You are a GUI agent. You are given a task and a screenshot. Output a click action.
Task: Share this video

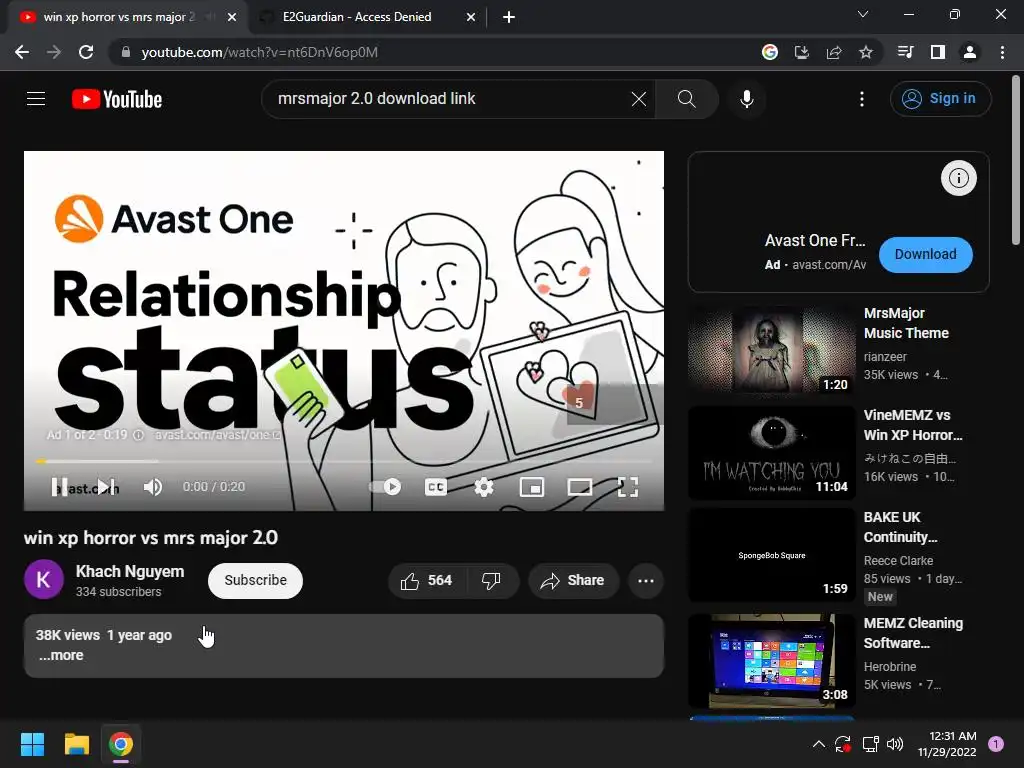(573, 581)
